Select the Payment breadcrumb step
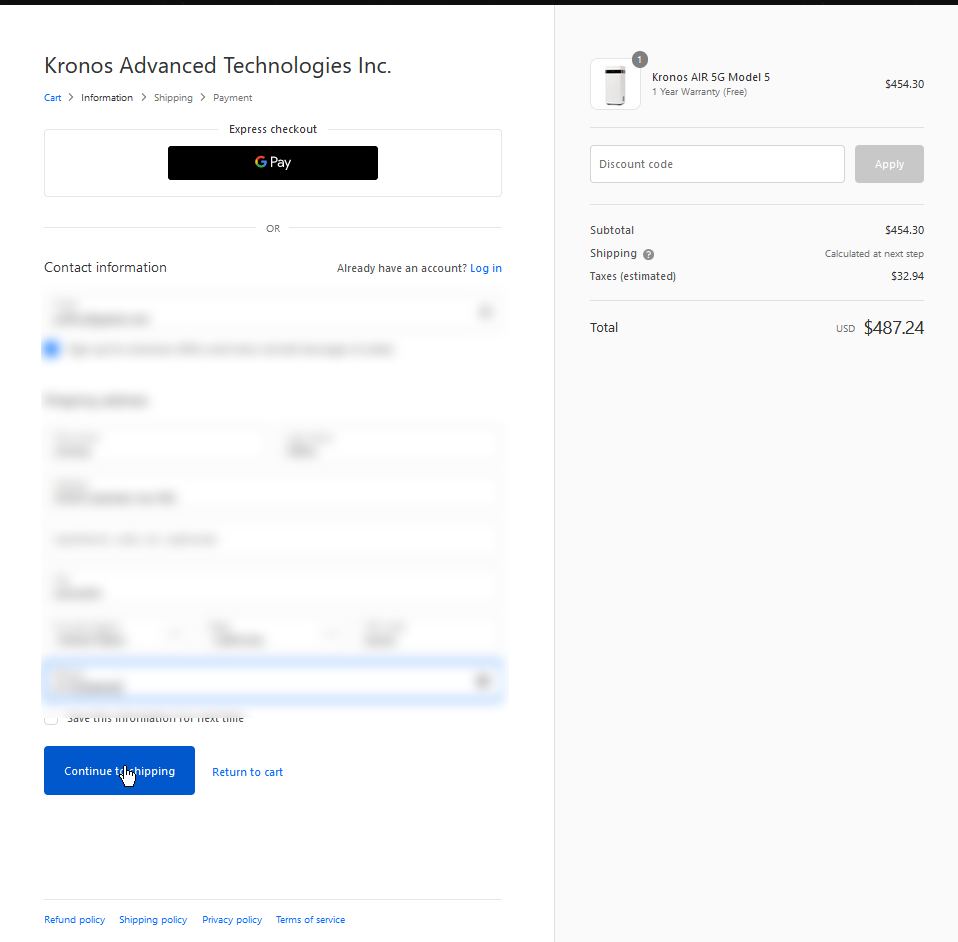Image resolution: width=958 pixels, height=942 pixels. 232,98
